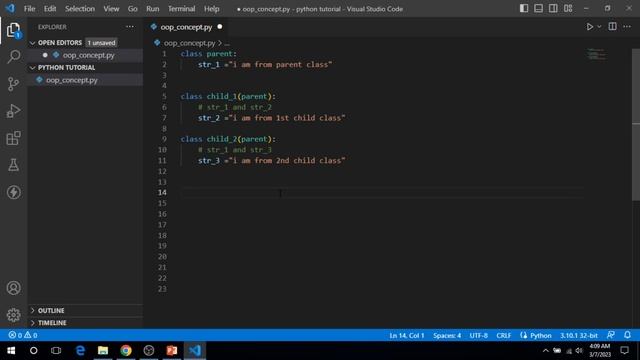Screen dimensions: 640x360
Task: Open run options dropdown arrow
Action: (x=599, y=27)
